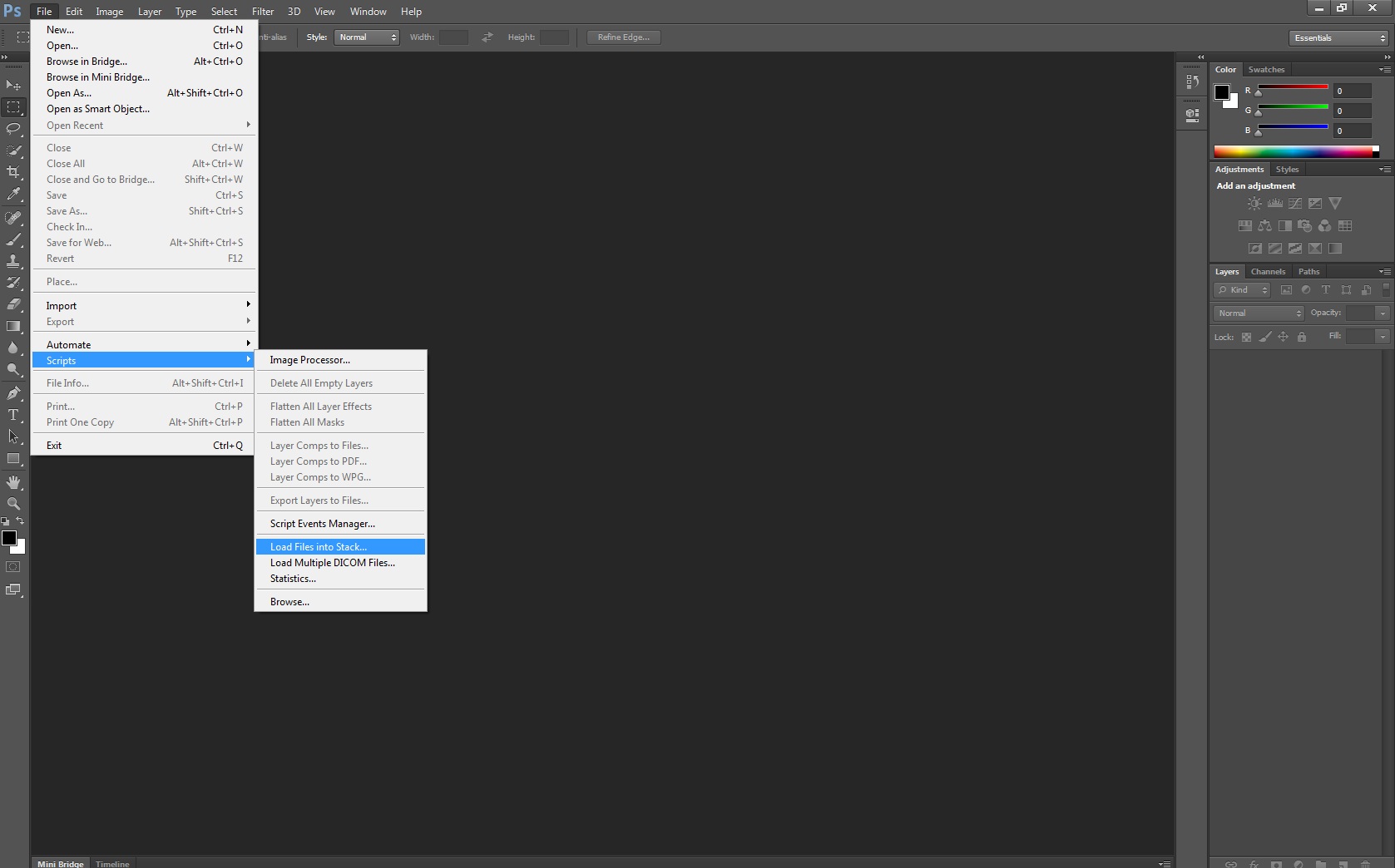Select the Eyedropper tool
This screenshot has width=1395, height=868.
click(13, 195)
